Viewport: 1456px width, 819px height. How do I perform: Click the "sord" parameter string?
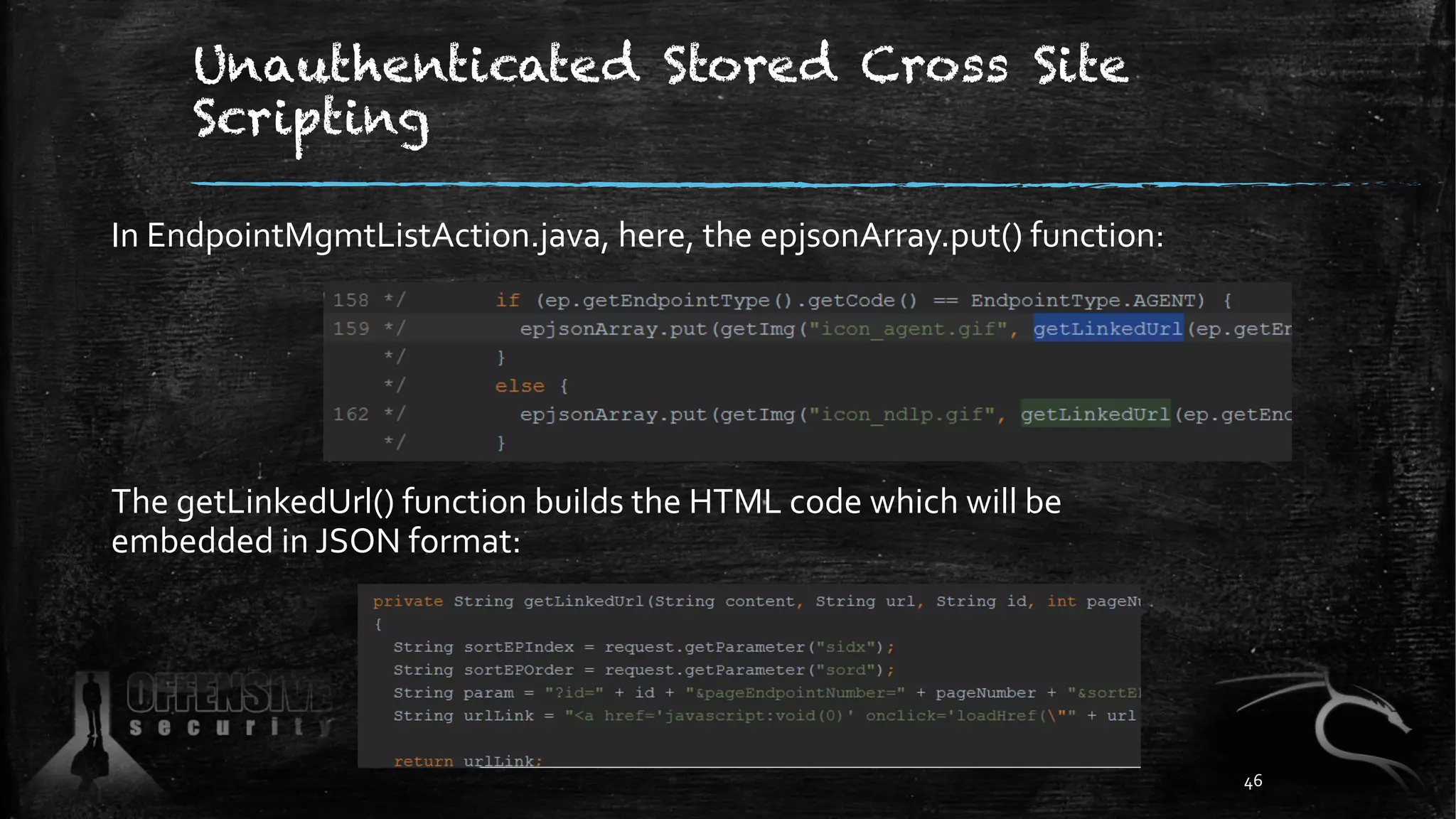click(x=845, y=670)
